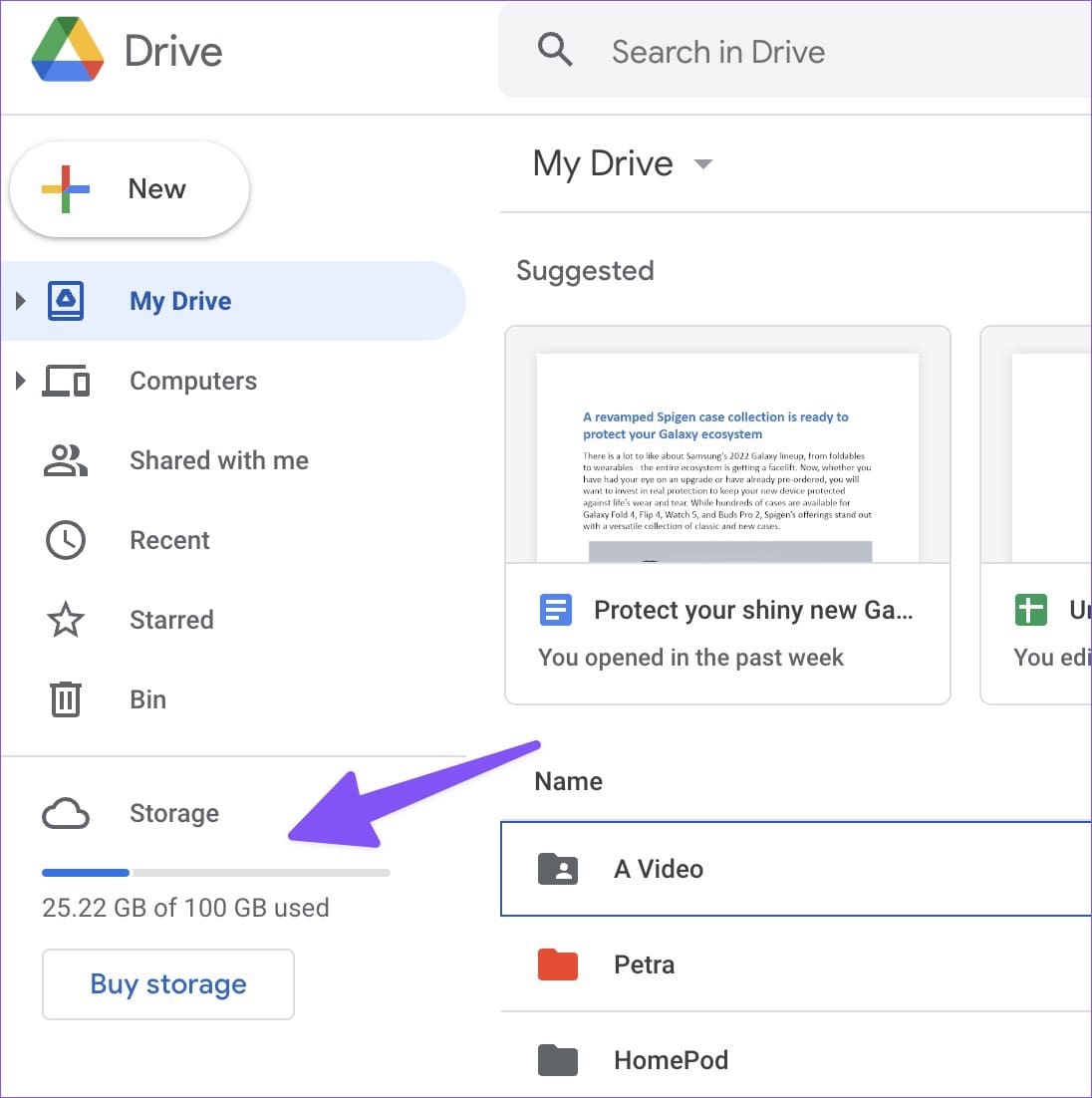The height and width of the screenshot is (1098, 1092).
Task: Click the Bin trash icon
Action: tap(66, 699)
